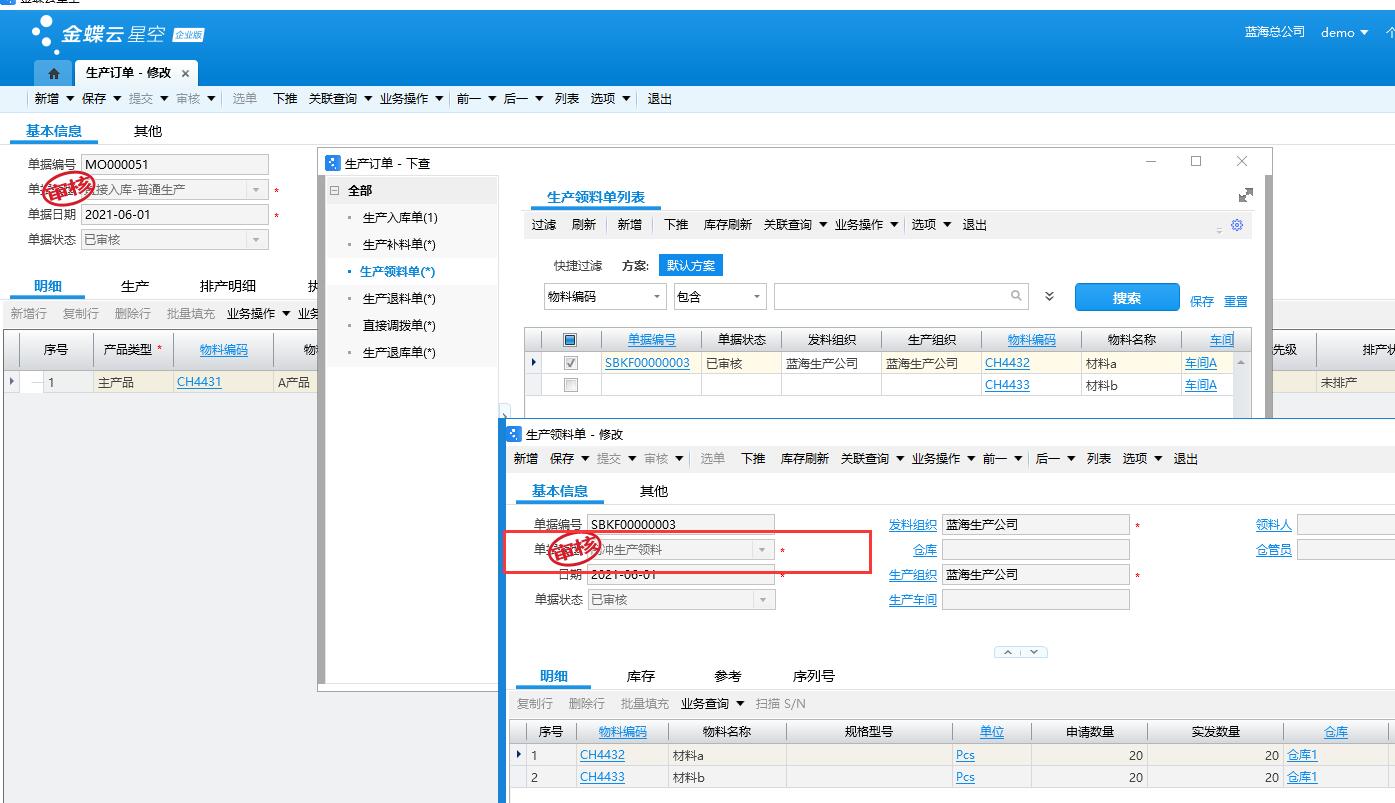Image resolution: width=1395 pixels, height=803 pixels.
Task: Switch to 其他 tab in 生产订单
Action: 148,131
